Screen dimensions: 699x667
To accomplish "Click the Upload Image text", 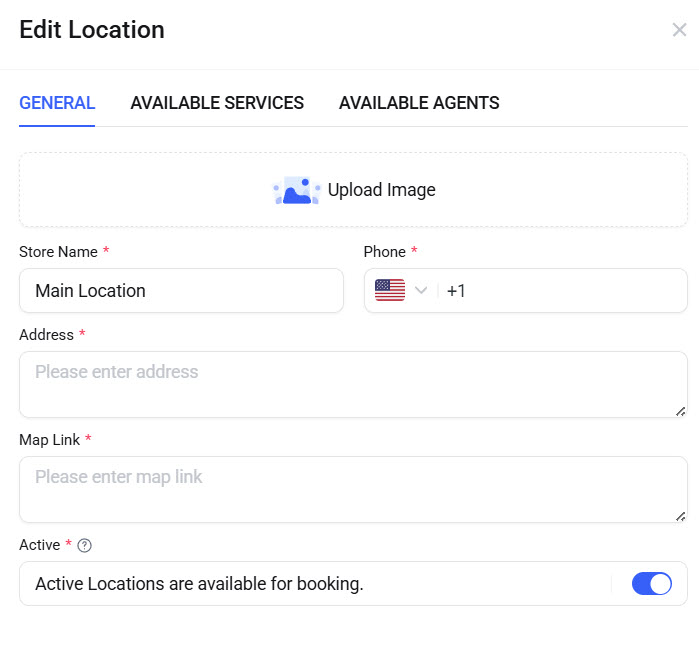I will click(381, 190).
